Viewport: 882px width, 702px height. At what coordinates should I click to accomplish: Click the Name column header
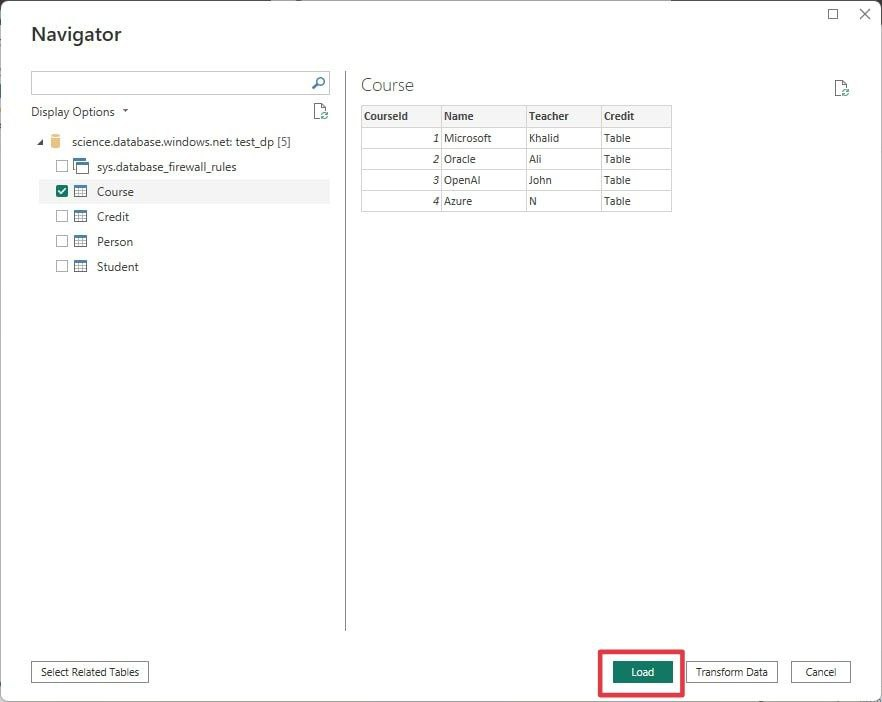click(x=484, y=116)
